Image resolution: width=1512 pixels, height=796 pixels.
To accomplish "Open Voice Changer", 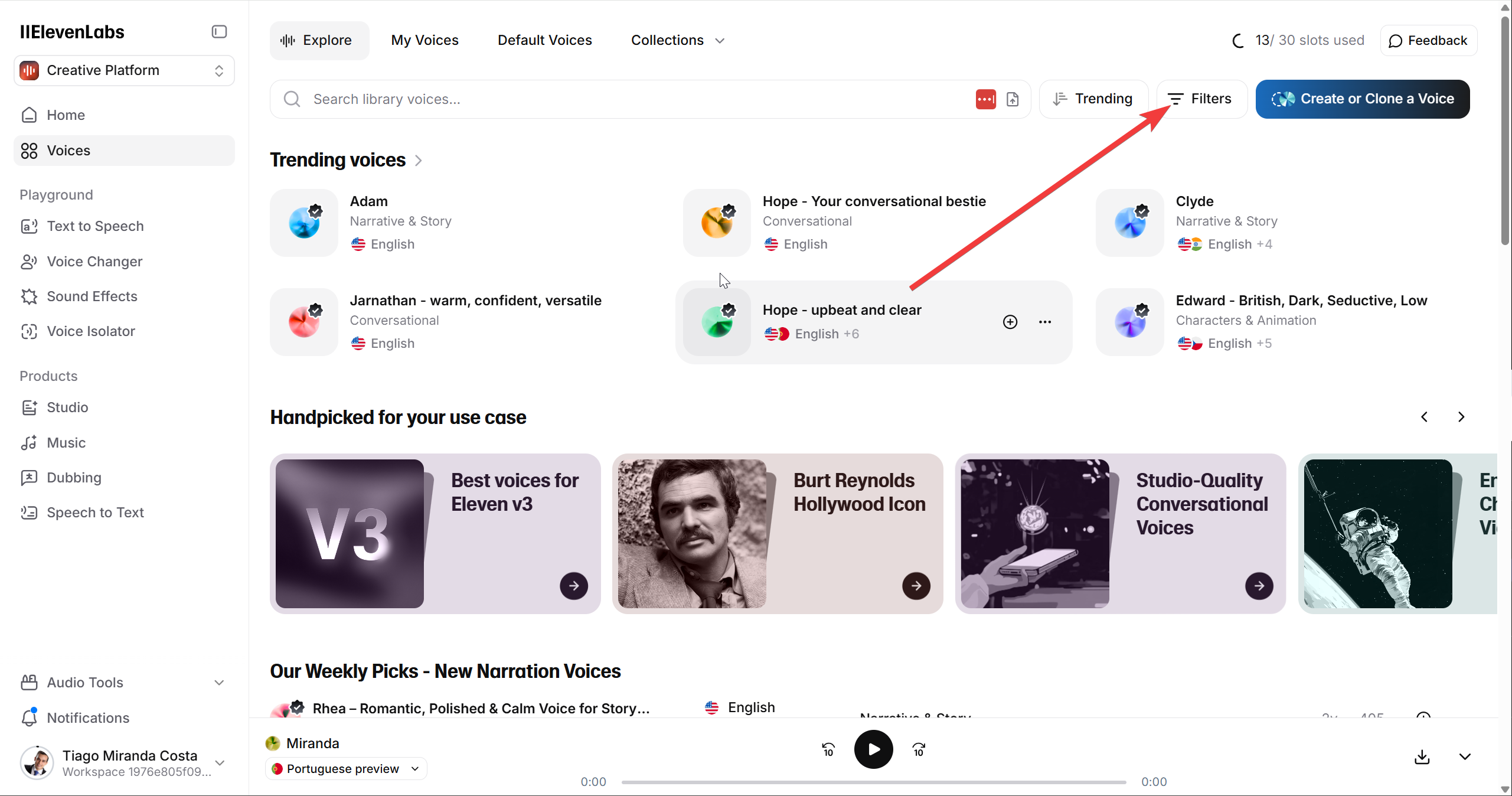I will tap(124, 262).
